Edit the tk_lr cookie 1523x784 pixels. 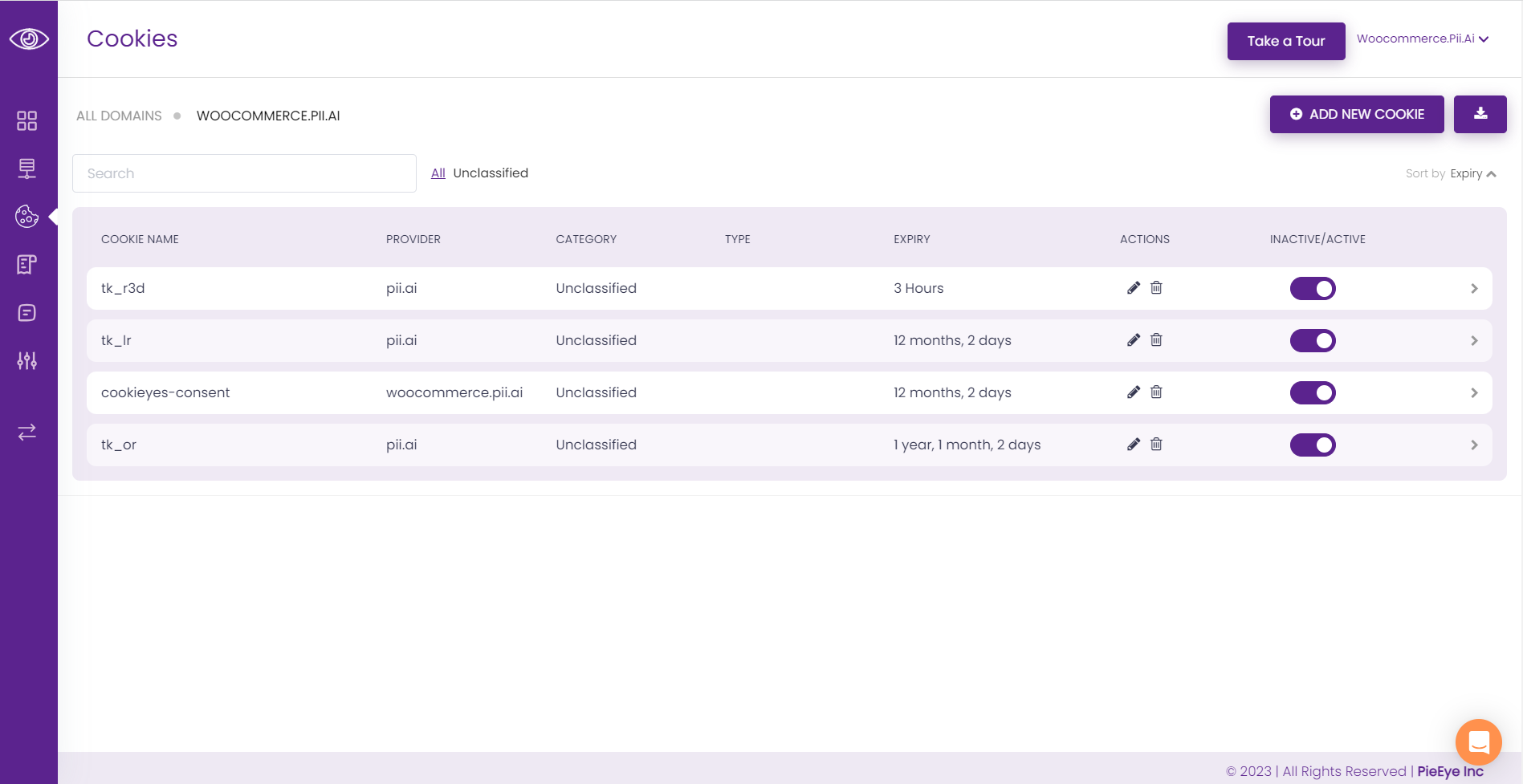(1134, 340)
